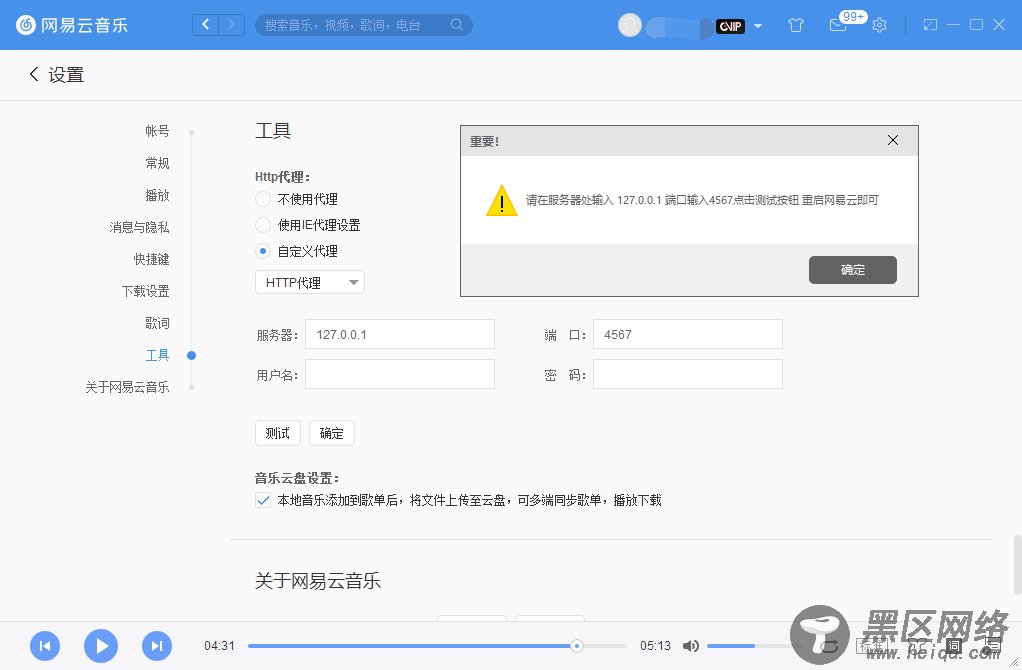Go to 常规 settings section
The width and height of the screenshot is (1022, 670).
[157, 163]
